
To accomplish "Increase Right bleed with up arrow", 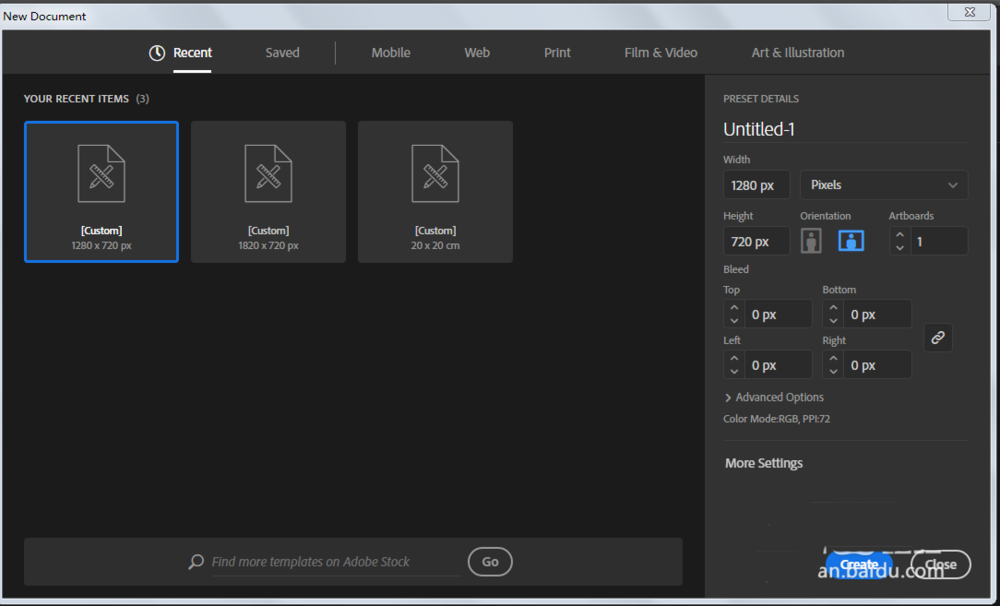I will (x=833, y=359).
